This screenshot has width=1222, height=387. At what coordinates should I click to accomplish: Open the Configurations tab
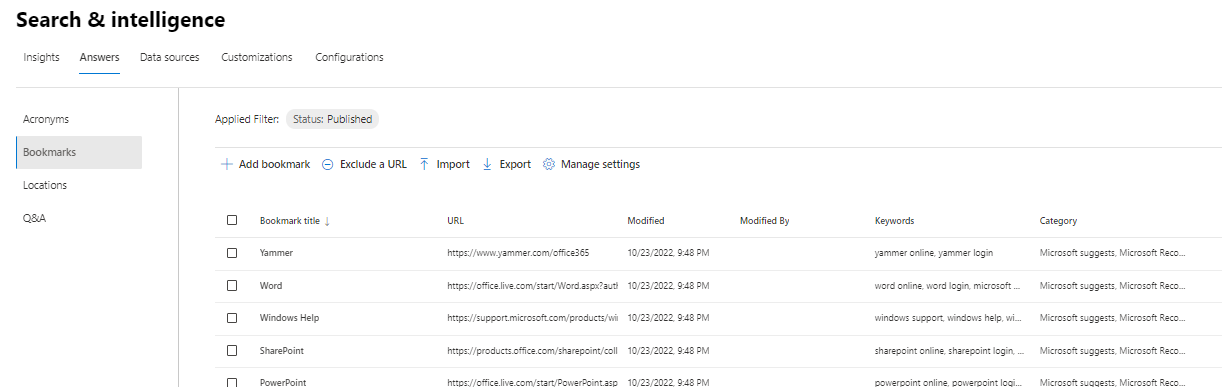point(349,57)
